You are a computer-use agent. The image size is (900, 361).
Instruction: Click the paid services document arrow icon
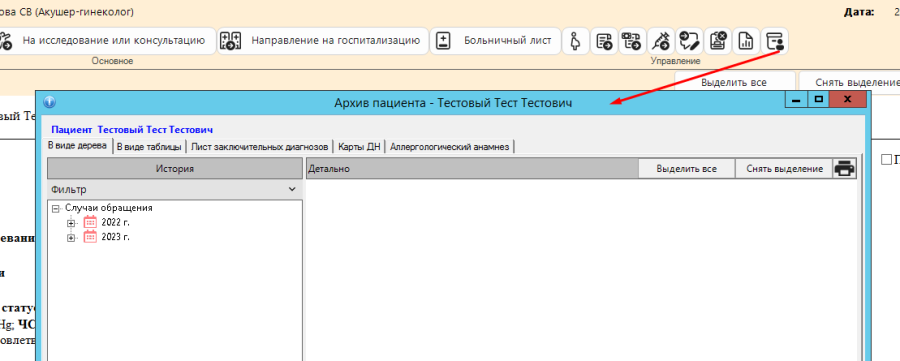point(633,41)
